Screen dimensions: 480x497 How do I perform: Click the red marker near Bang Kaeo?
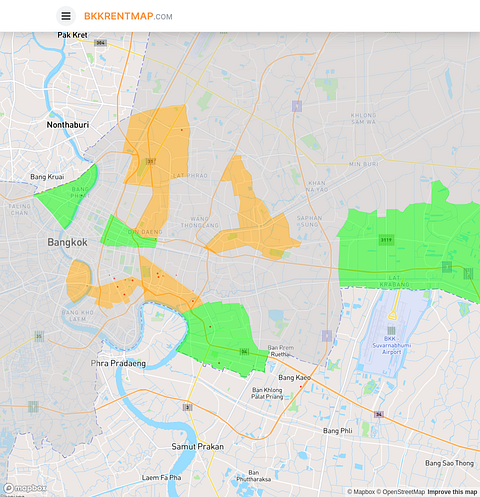coord(301,387)
